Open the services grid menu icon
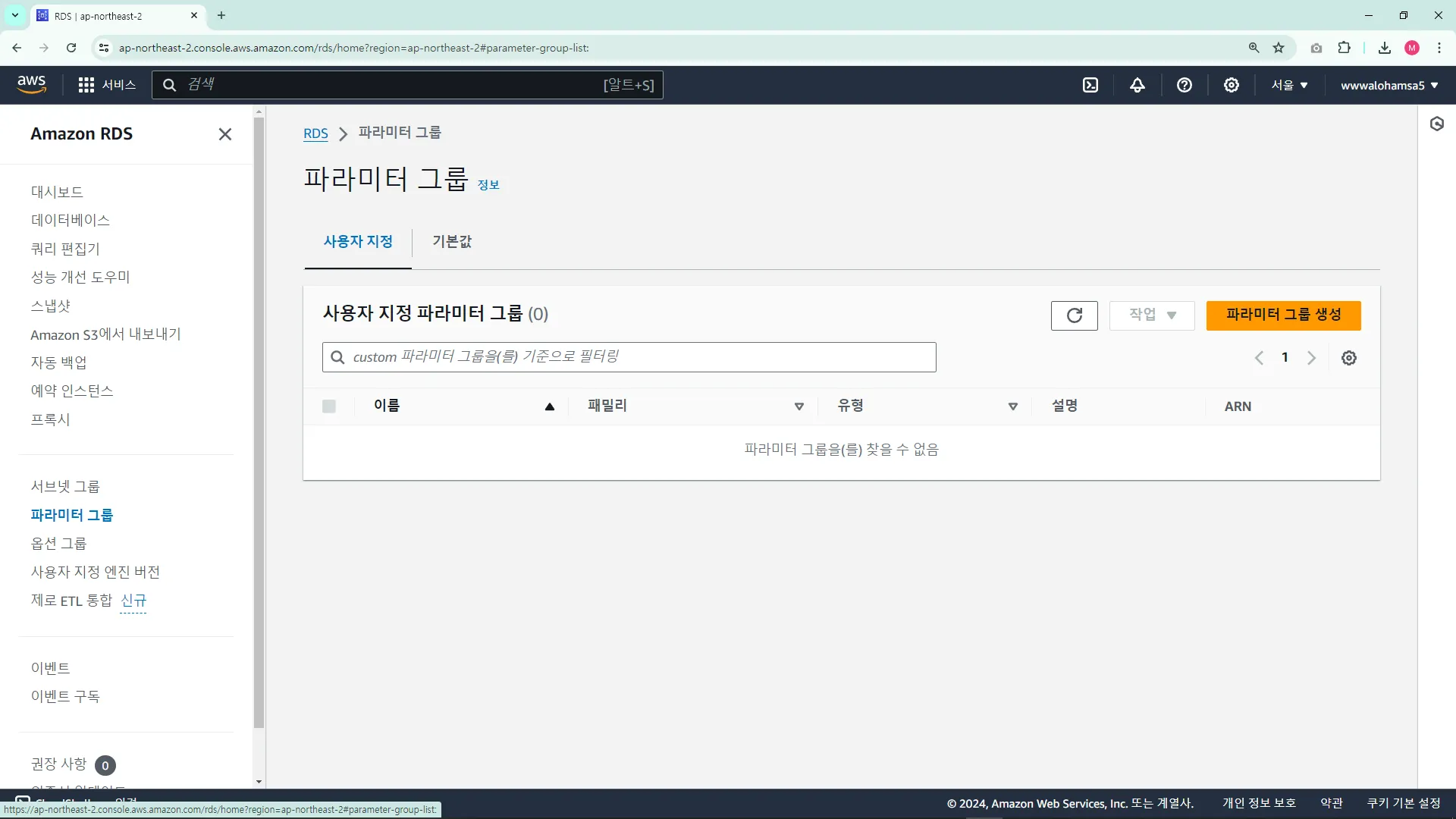Viewport: 1456px width, 819px height. pyautogui.click(x=86, y=85)
